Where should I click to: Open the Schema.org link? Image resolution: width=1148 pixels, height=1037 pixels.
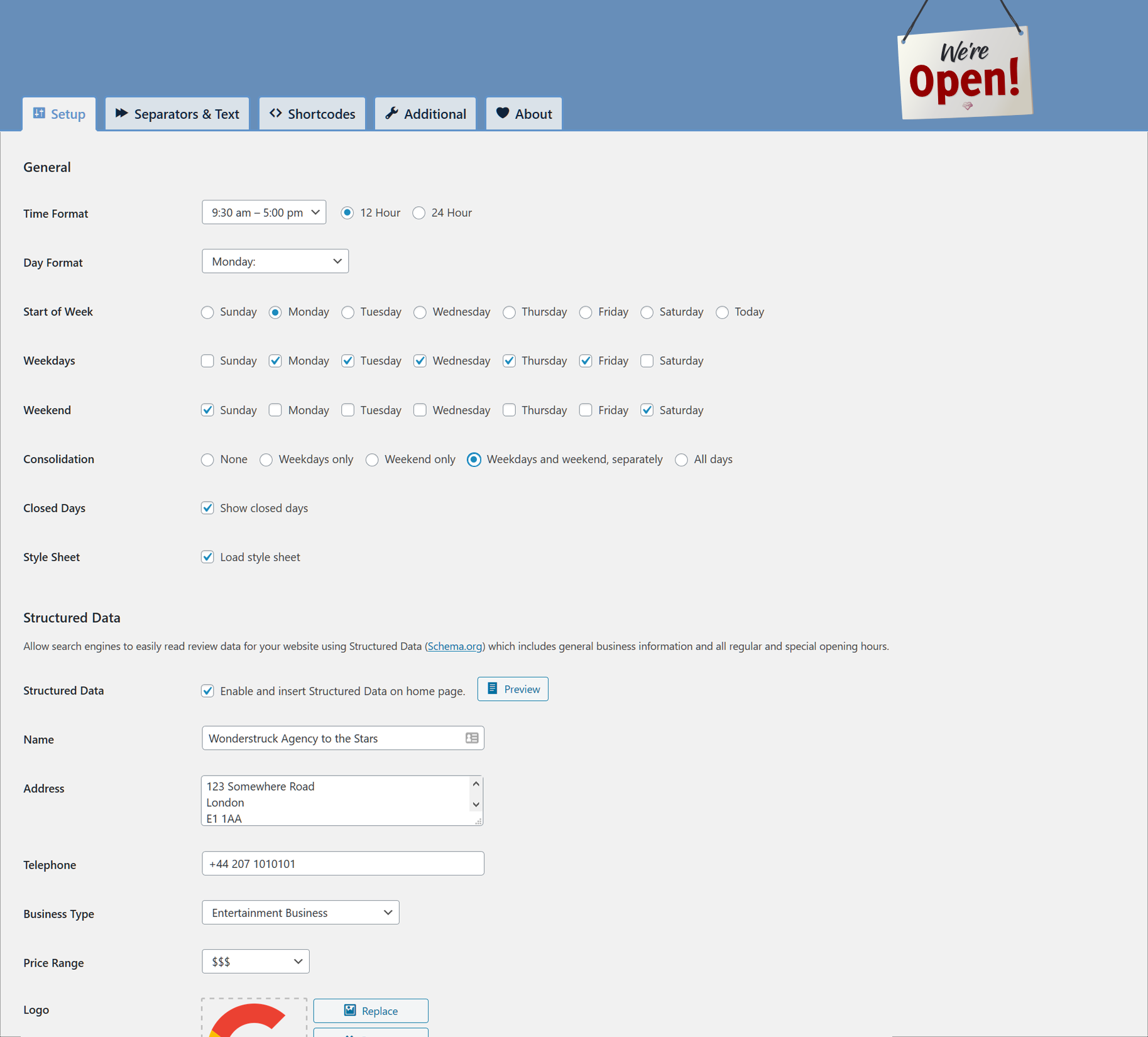(455, 646)
